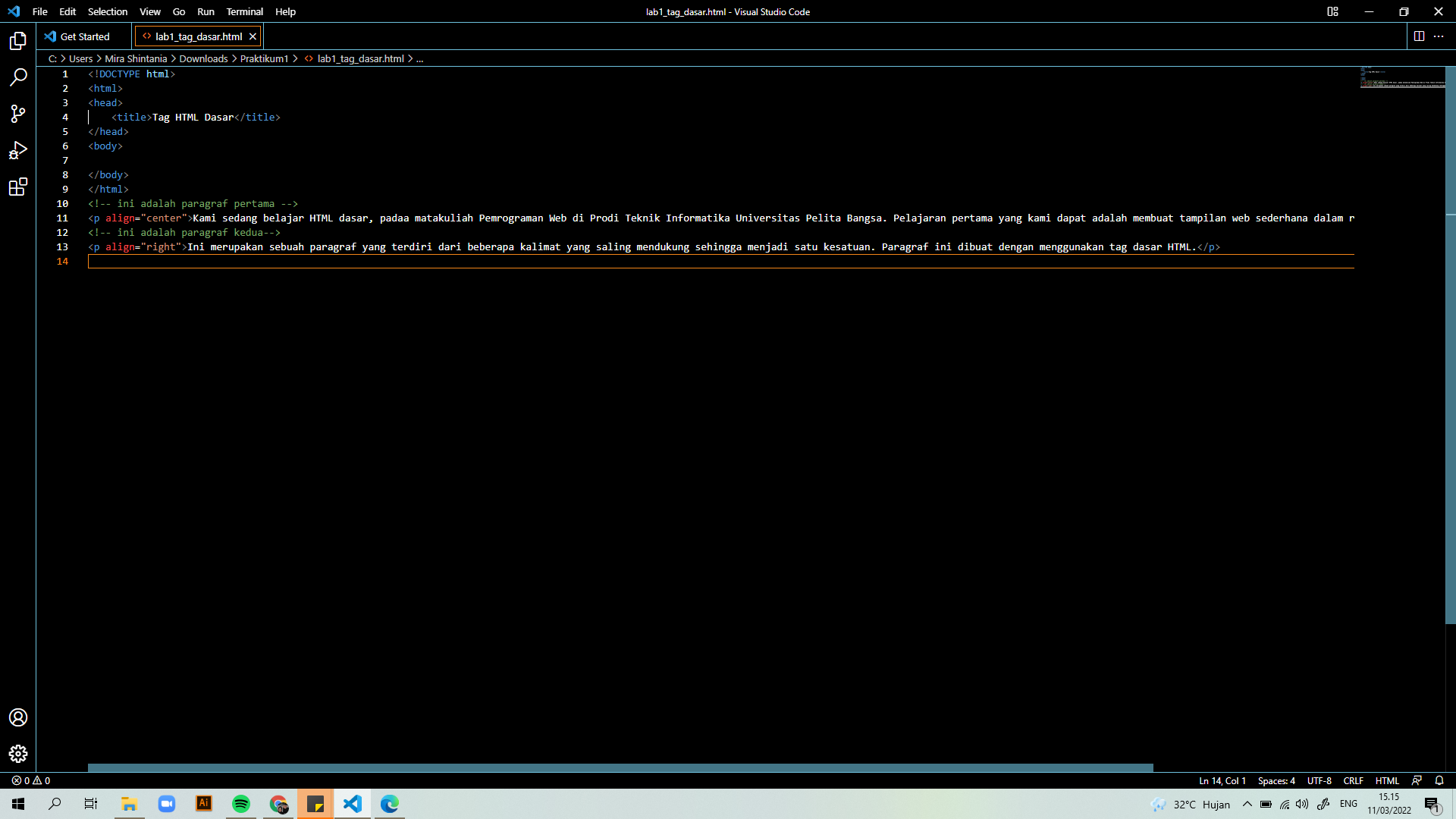
Task: Open More Actions ellipsis in editor
Action: pyautogui.click(x=1439, y=36)
